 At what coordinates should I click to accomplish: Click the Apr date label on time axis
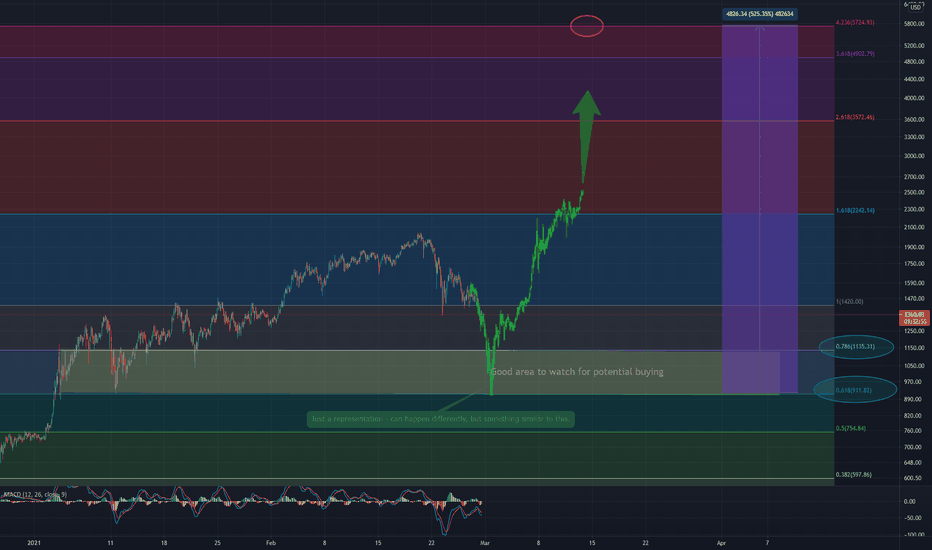click(x=722, y=543)
